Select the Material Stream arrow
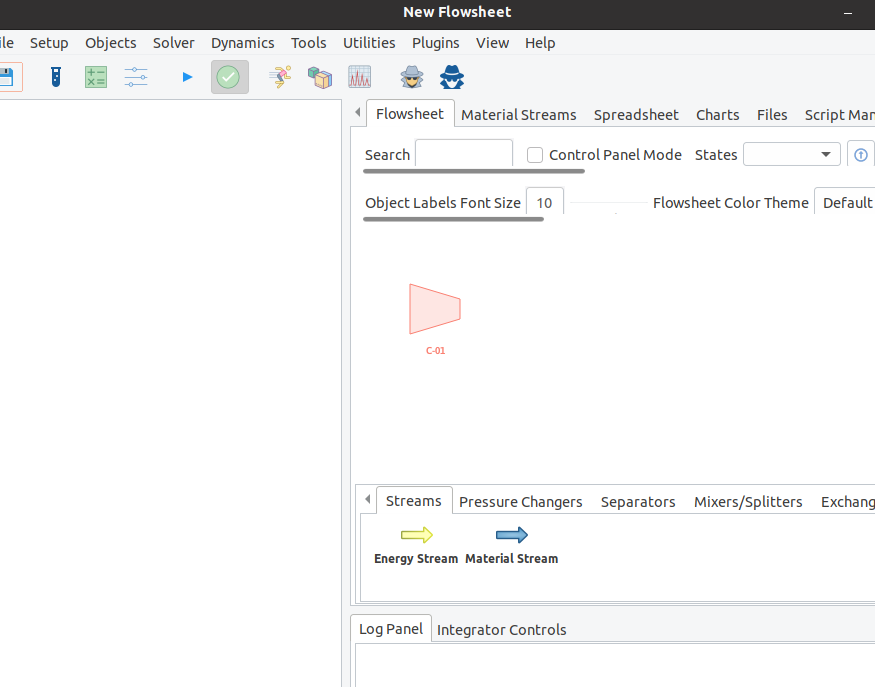The height and width of the screenshot is (687, 875). 512,535
